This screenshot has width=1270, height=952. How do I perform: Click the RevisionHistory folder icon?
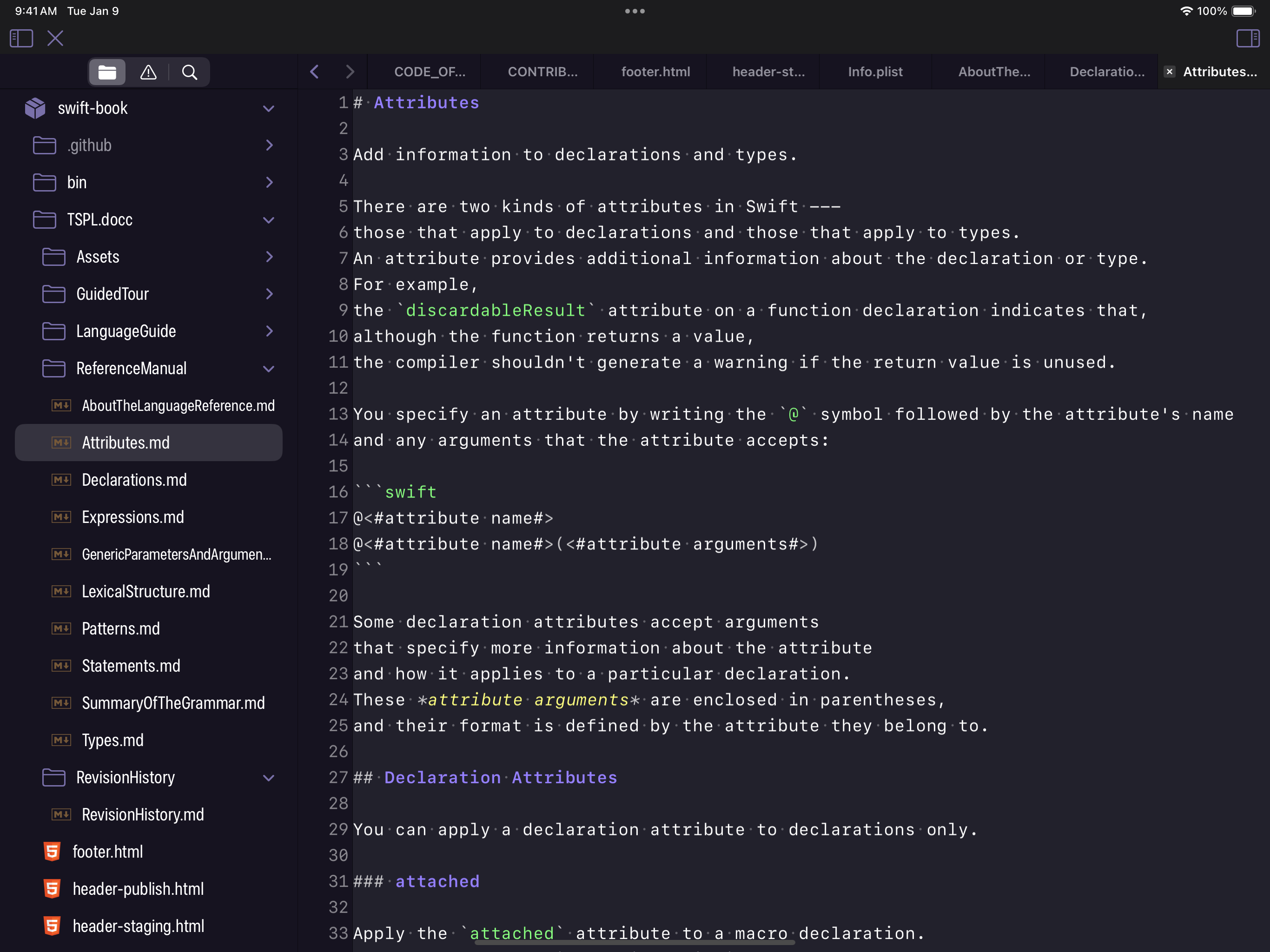click(53, 777)
